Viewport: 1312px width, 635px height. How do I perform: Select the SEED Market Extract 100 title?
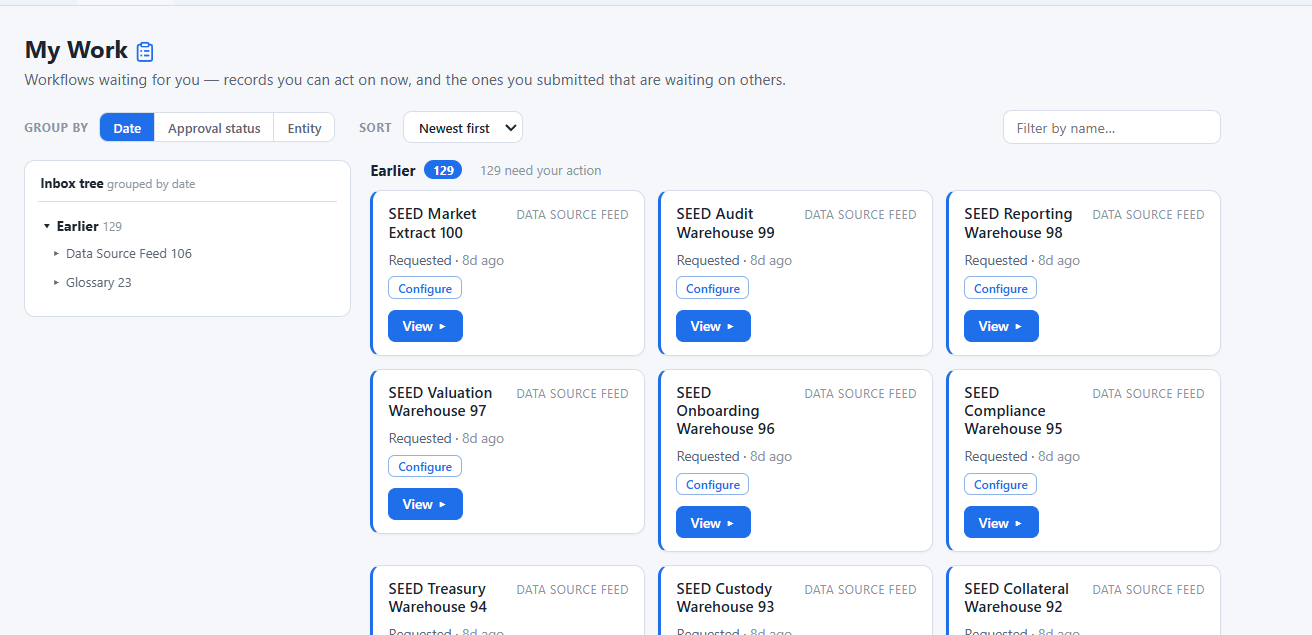pos(433,223)
